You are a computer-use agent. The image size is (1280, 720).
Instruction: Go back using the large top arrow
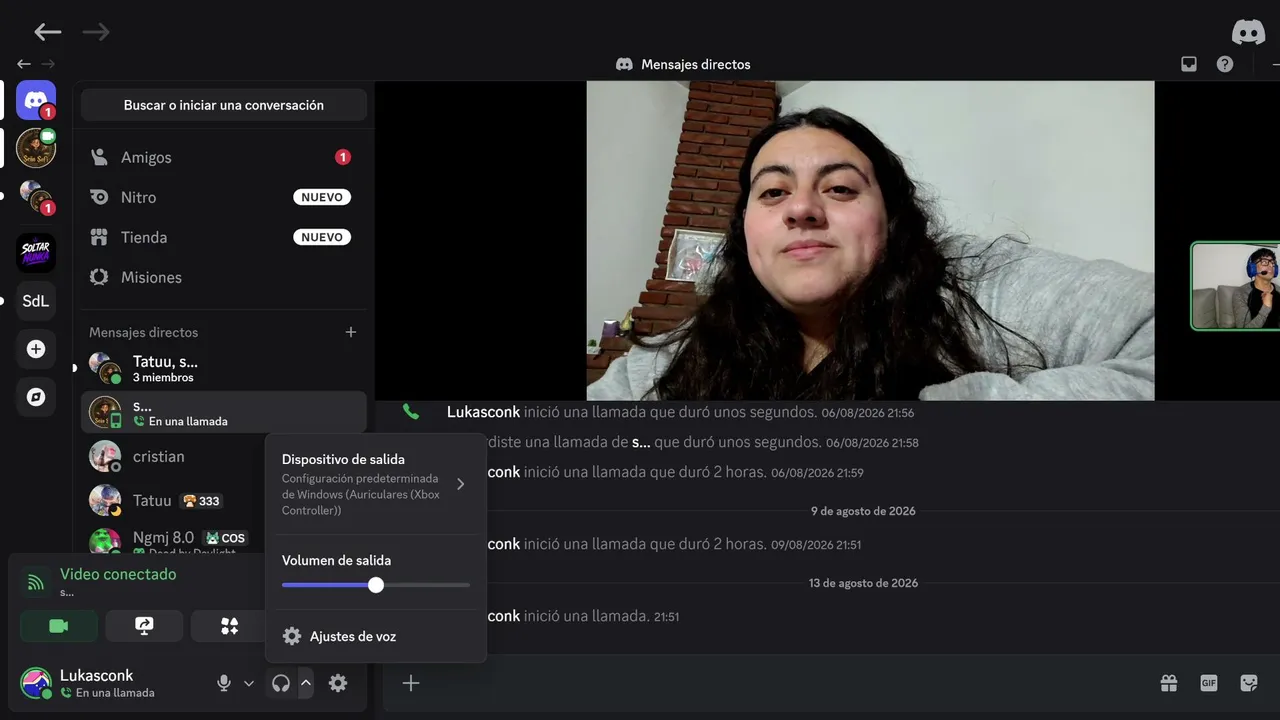click(x=48, y=32)
